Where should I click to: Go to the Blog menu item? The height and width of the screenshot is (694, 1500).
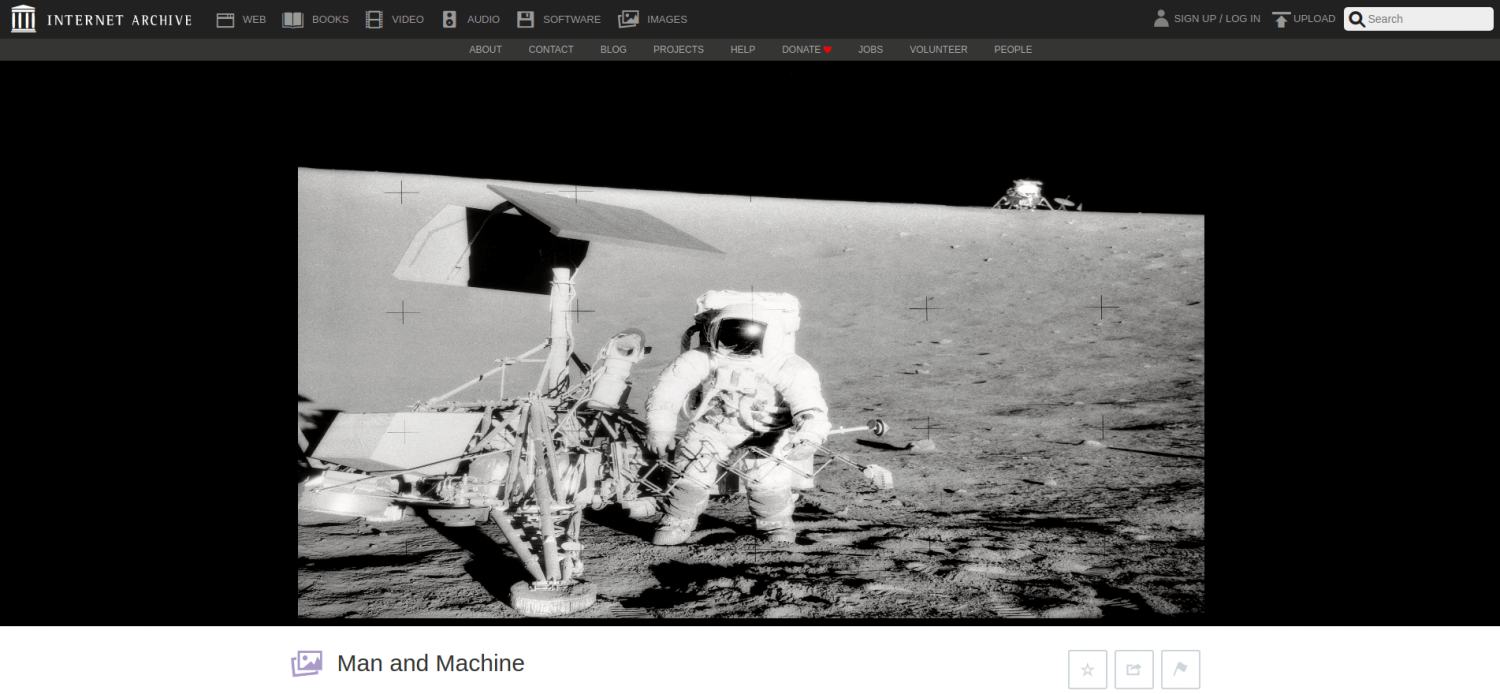613,49
